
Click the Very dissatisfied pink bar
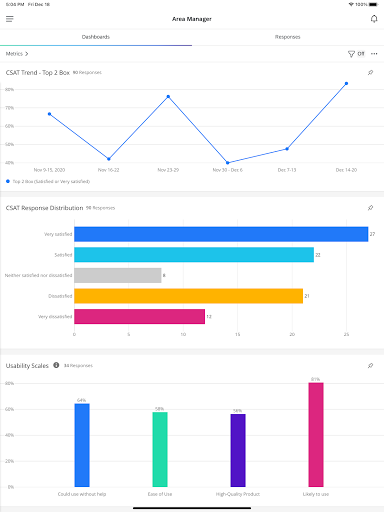(140, 316)
